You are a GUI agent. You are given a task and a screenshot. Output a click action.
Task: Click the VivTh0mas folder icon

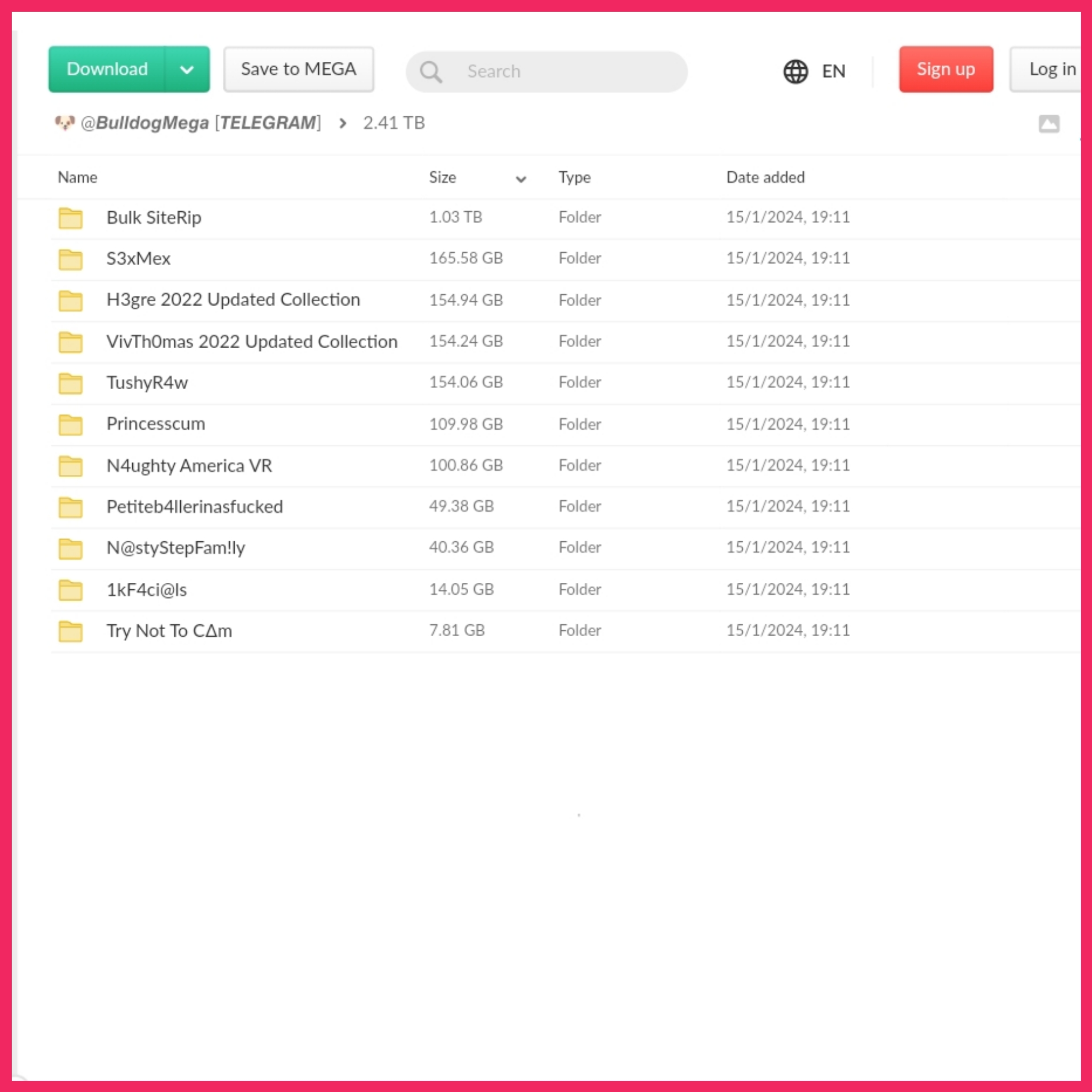[x=71, y=342]
